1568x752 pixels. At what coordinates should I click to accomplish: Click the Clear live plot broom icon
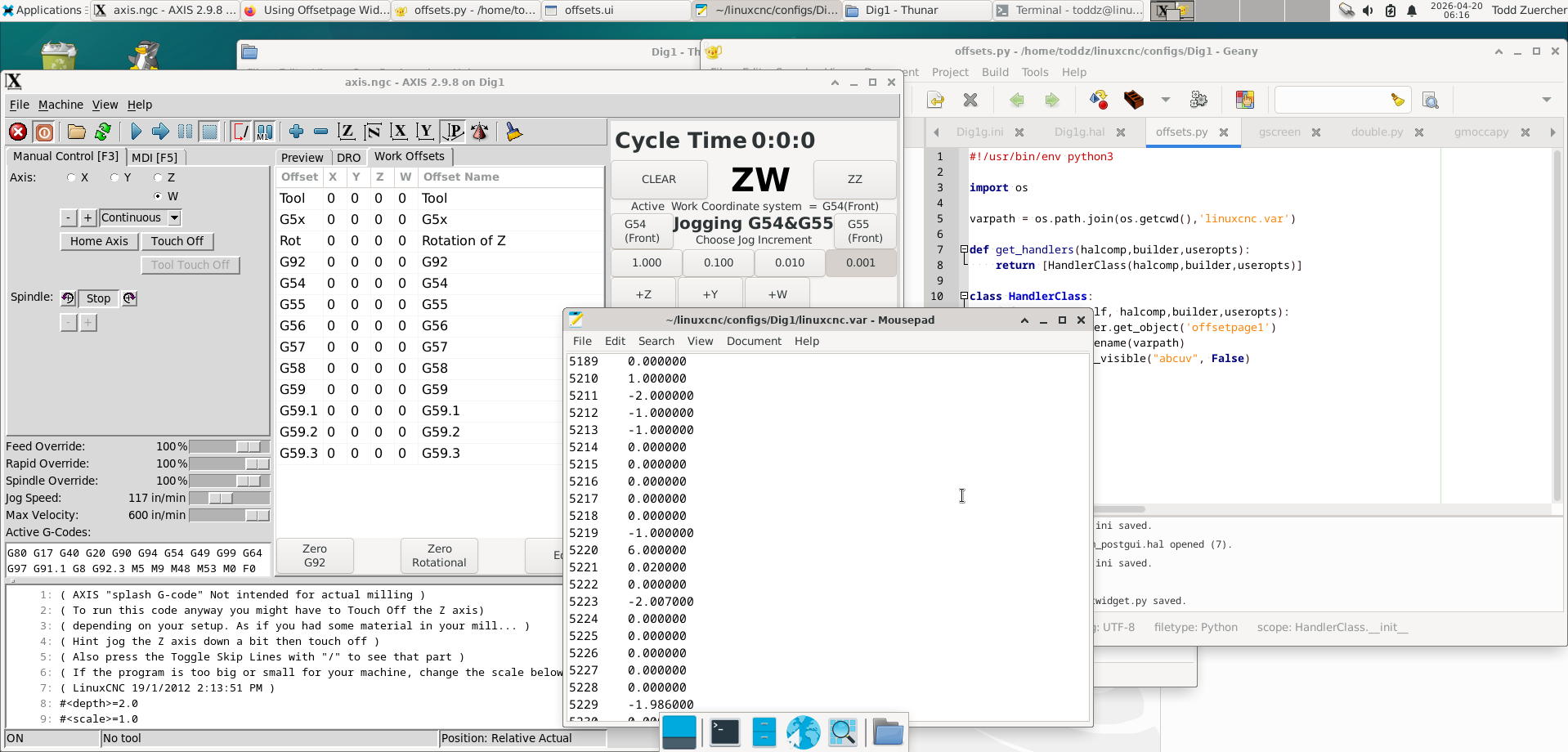[x=513, y=132]
